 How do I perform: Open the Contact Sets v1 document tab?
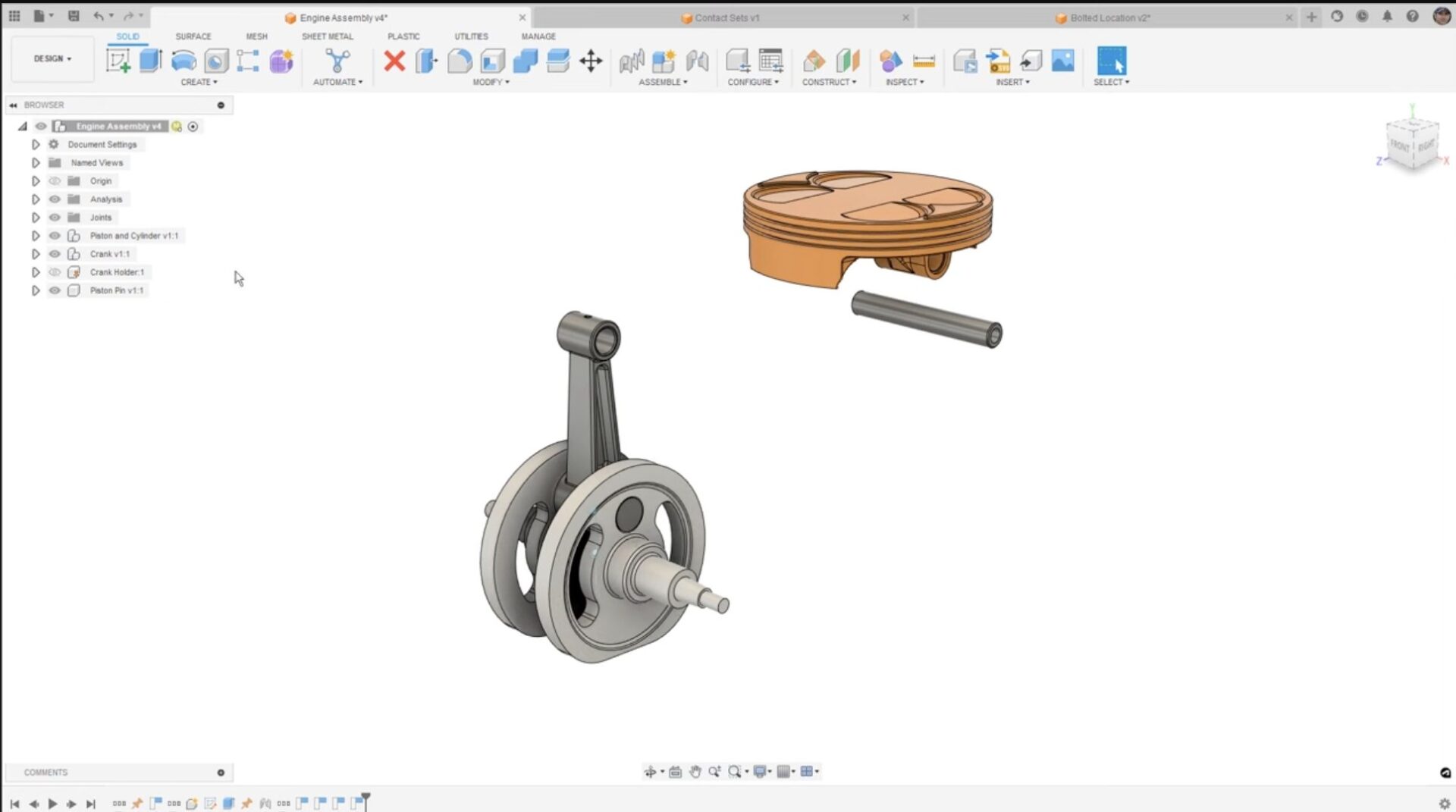click(x=726, y=17)
